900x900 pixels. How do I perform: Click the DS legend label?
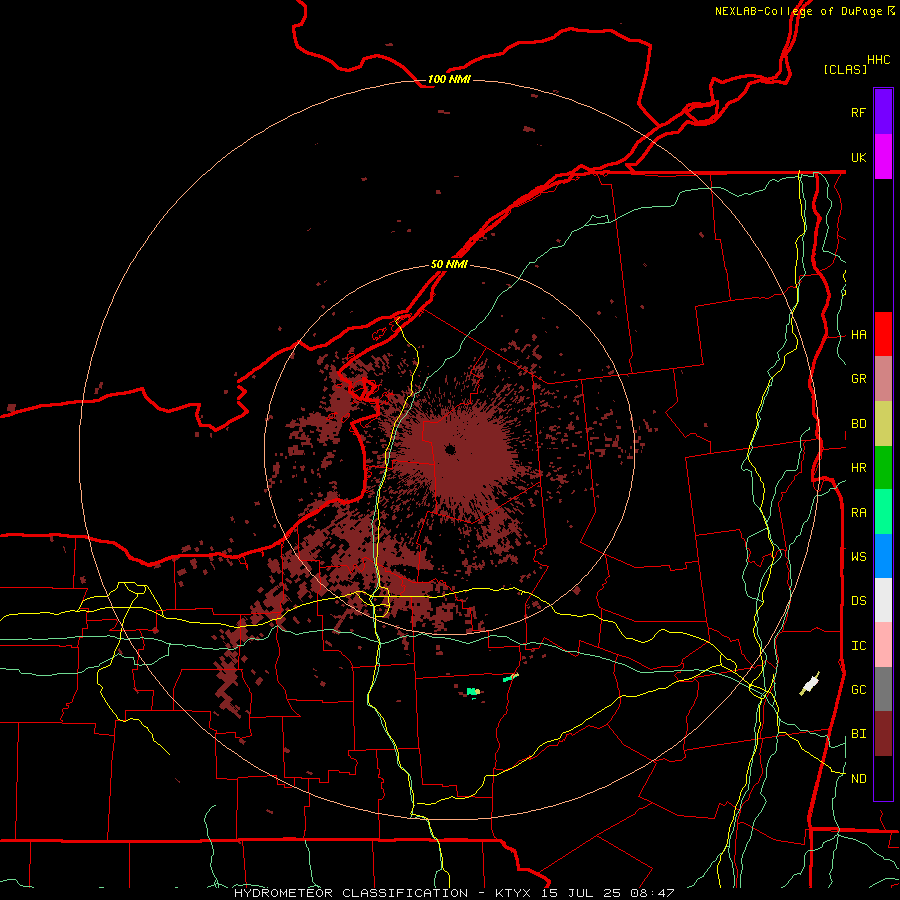point(858,601)
